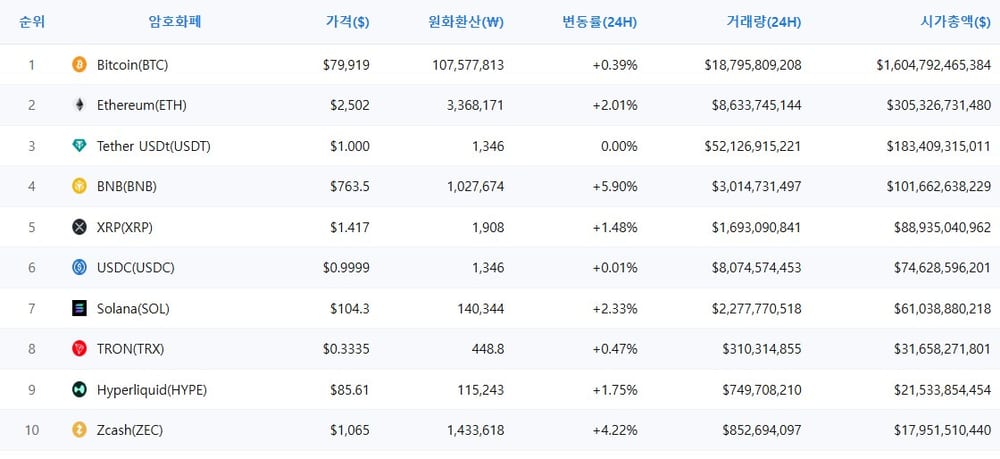Open the Solana(SOL) name link
Screen dimensions: 1000x459
click(x=133, y=309)
